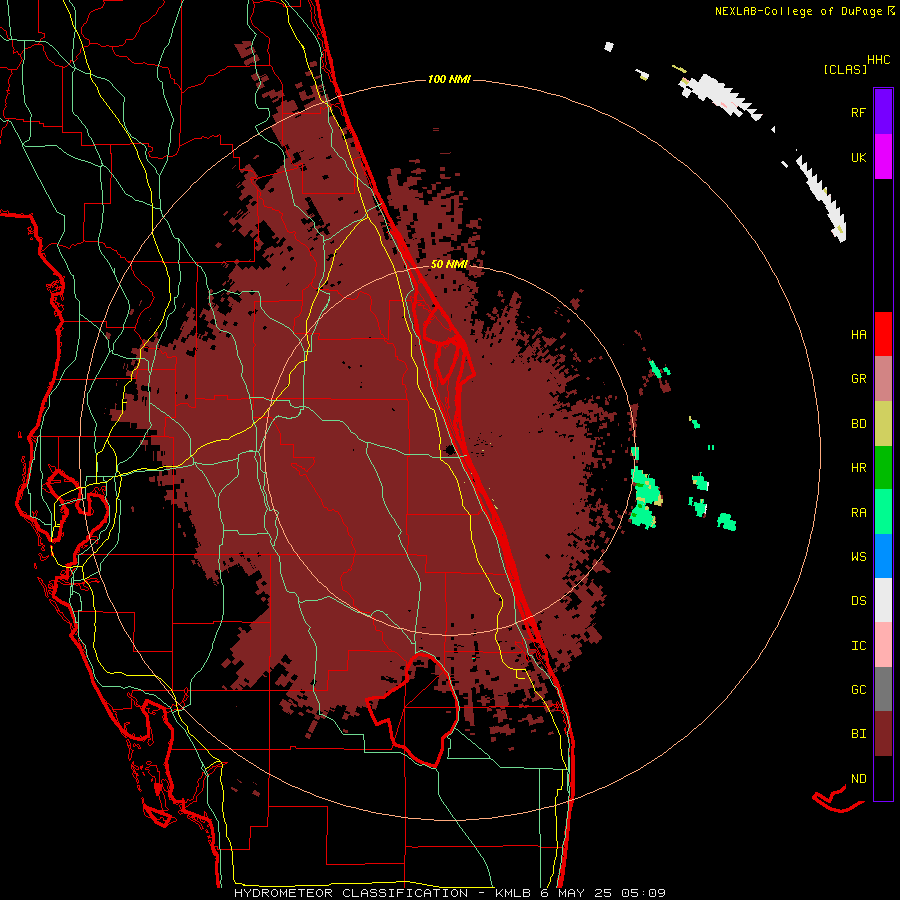Click the GC gray legend swatch
This screenshot has width=900, height=900.
pos(883,689)
